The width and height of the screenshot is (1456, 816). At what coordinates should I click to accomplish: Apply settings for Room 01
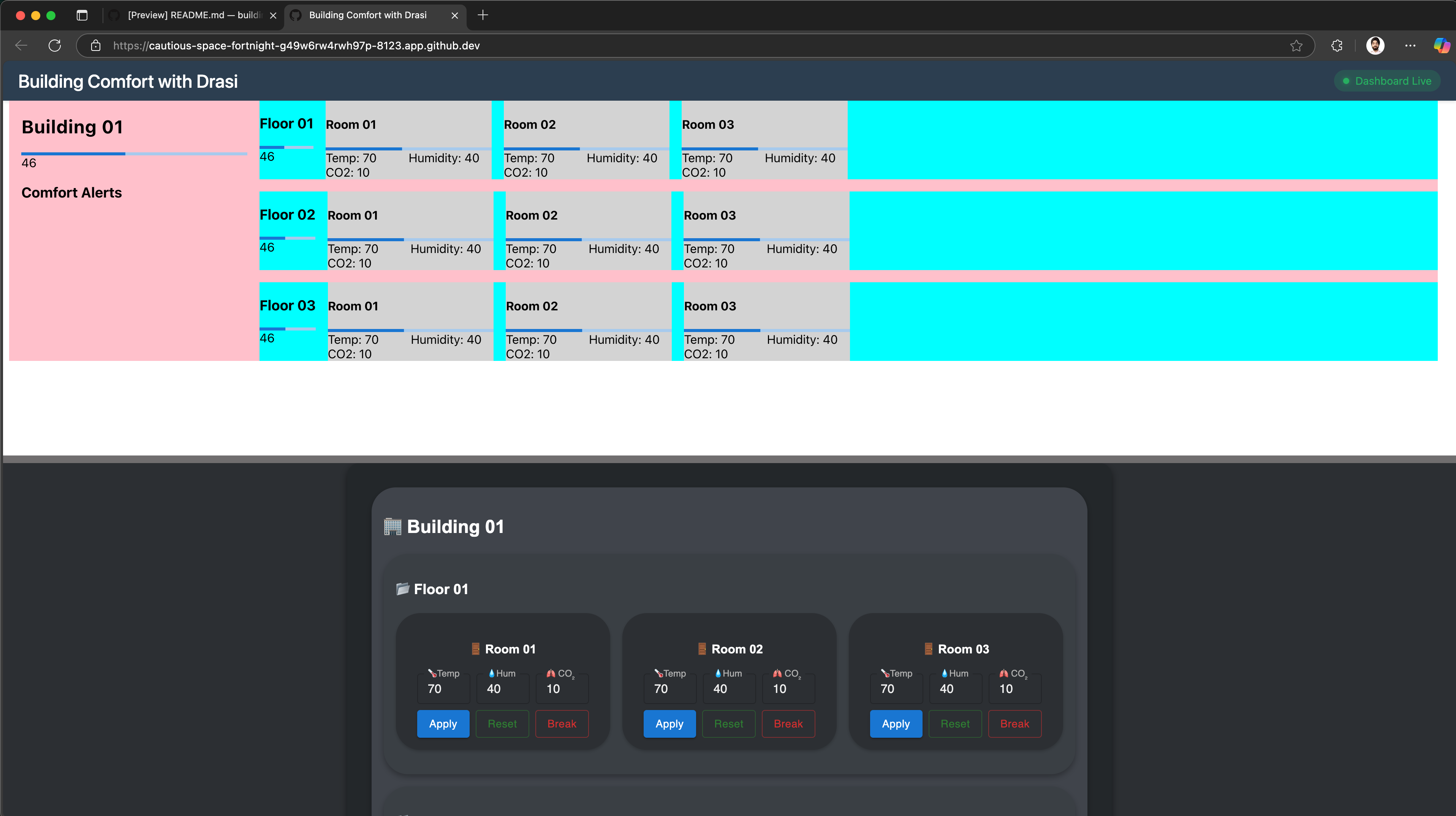click(443, 724)
